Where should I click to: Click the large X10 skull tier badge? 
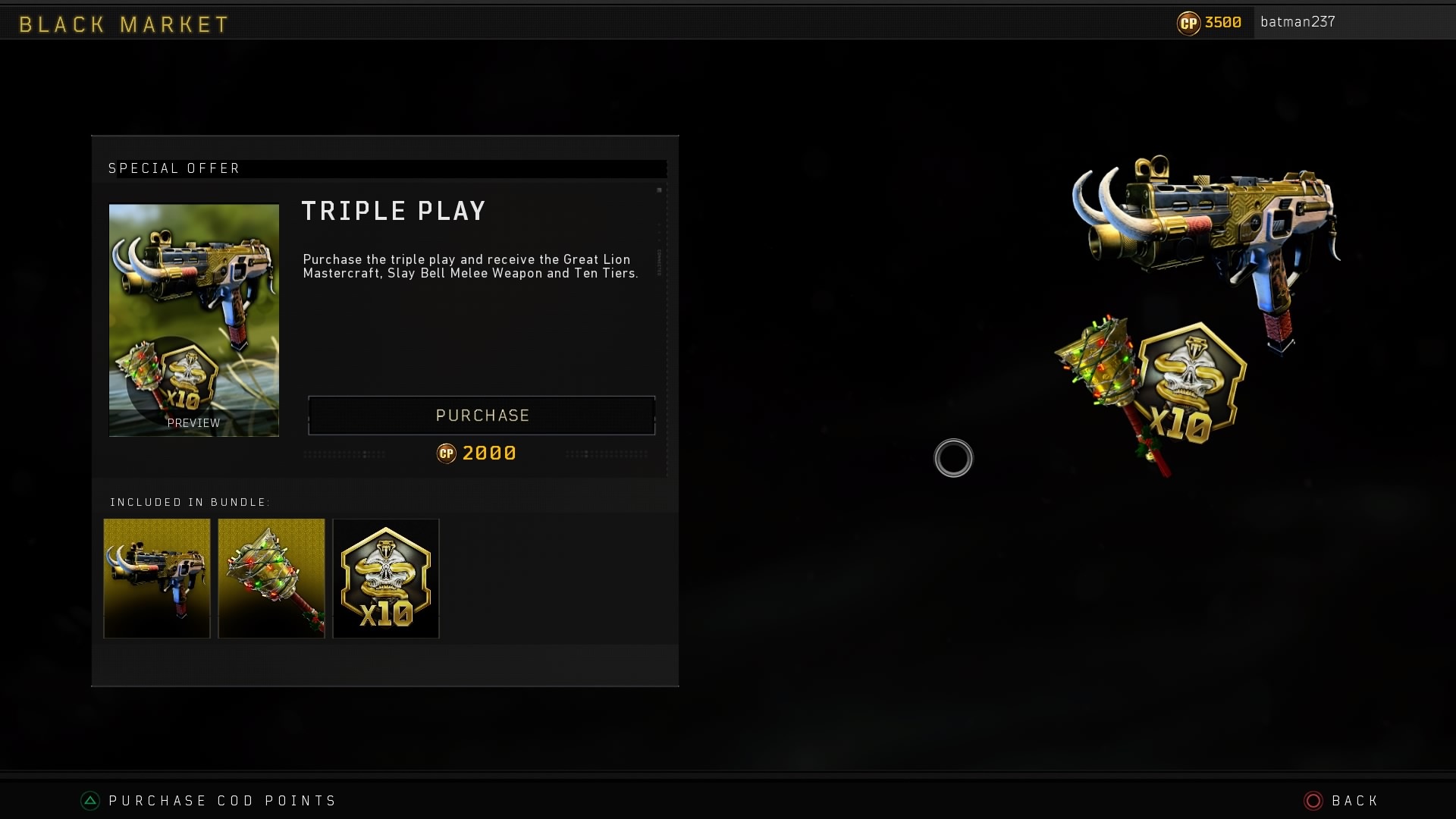pyautogui.click(x=1191, y=384)
